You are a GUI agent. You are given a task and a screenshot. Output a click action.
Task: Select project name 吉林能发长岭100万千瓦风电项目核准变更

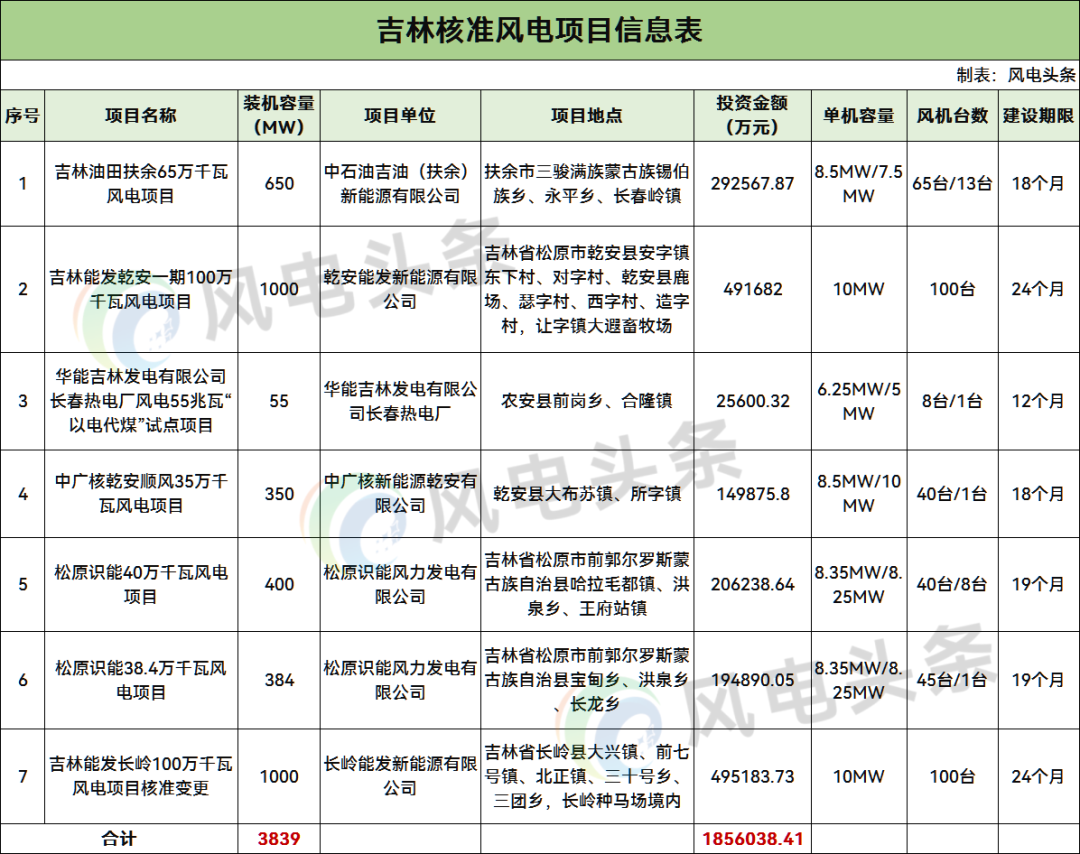tap(141, 776)
